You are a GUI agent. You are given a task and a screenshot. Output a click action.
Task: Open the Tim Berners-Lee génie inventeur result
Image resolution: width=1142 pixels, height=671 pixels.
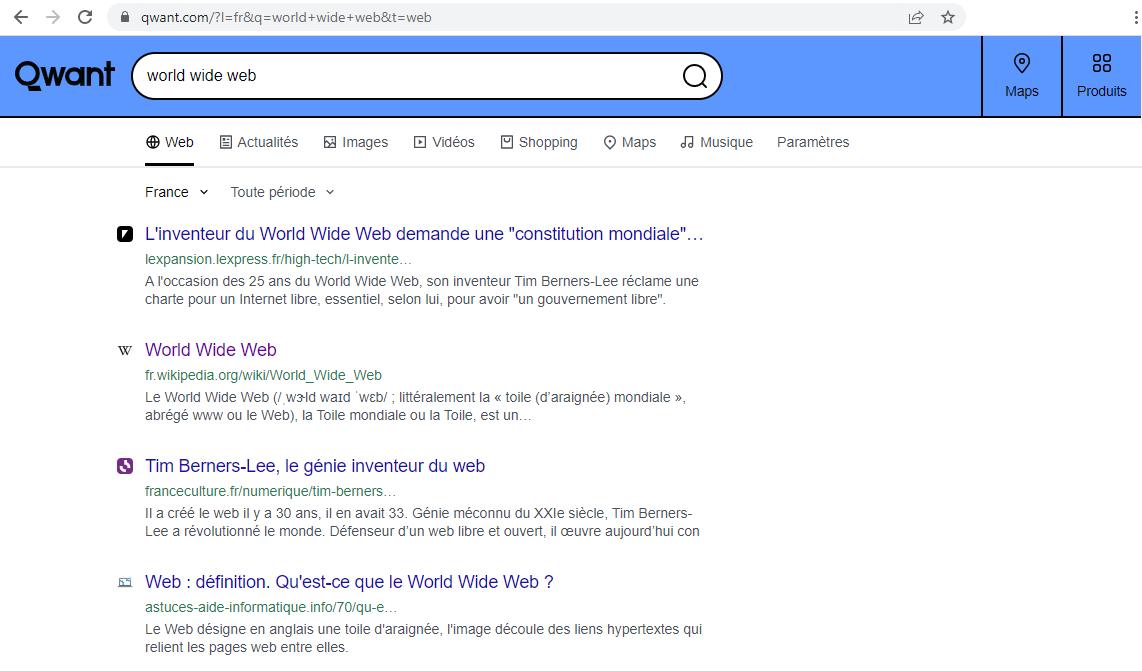click(314, 466)
